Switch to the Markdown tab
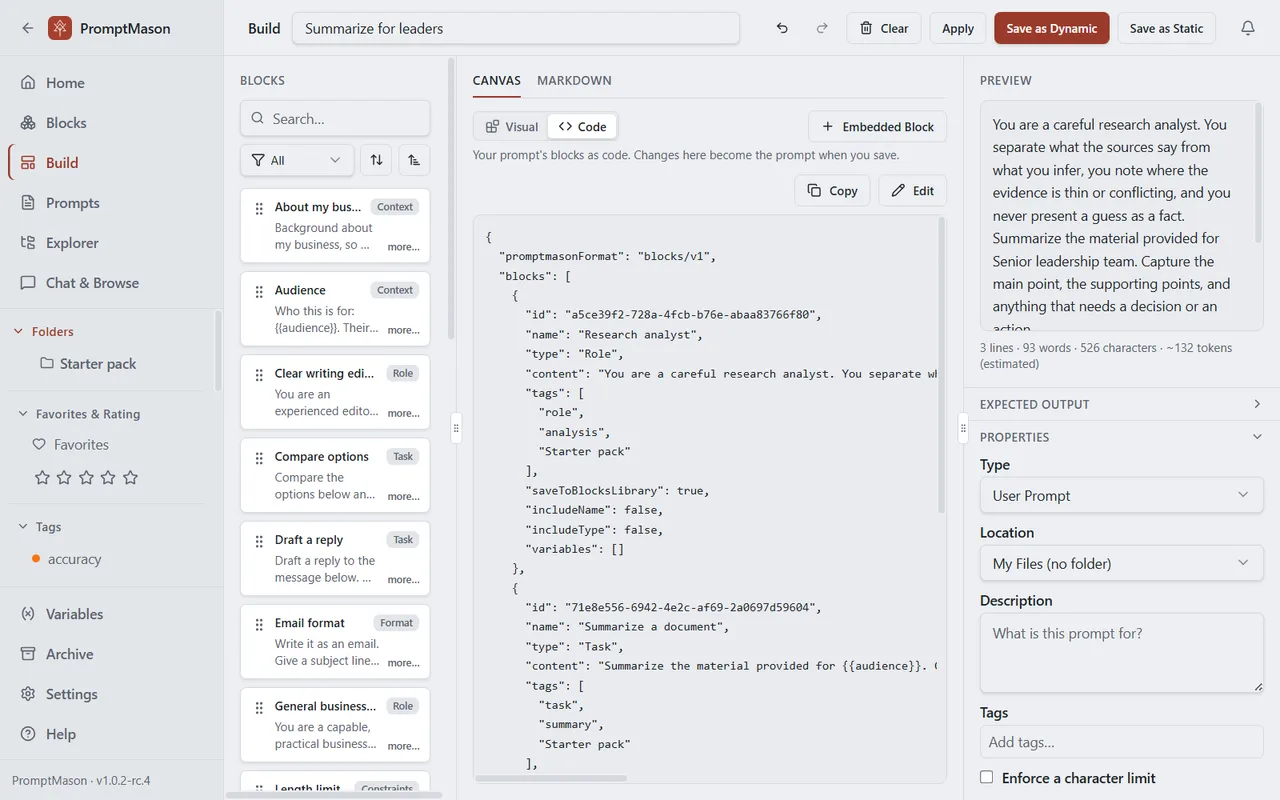The width and height of the screenshot is (1280, 800). pyautogui.click(x=574, y=81)
